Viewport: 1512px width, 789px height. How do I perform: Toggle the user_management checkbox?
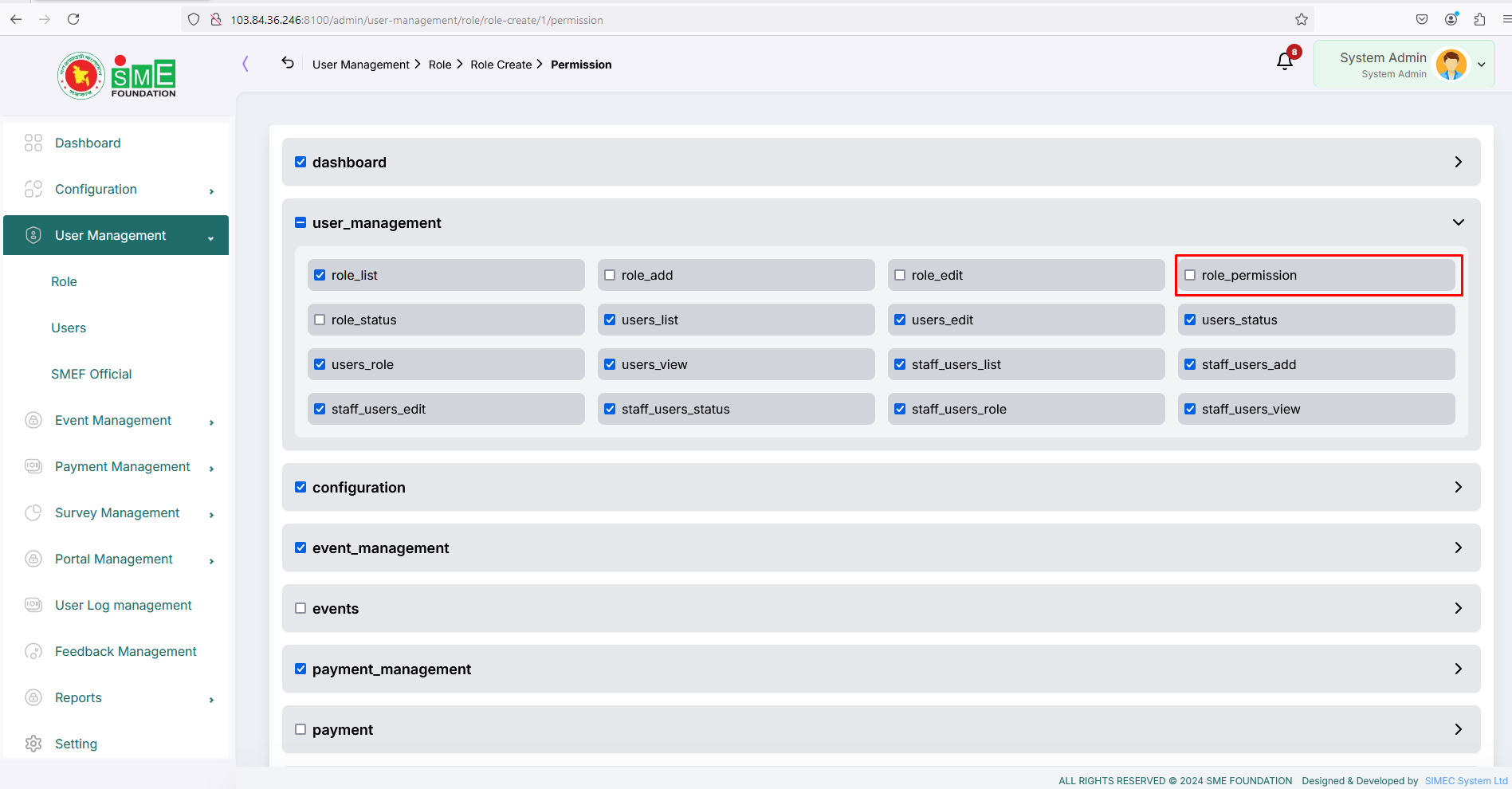coord(300,222)
